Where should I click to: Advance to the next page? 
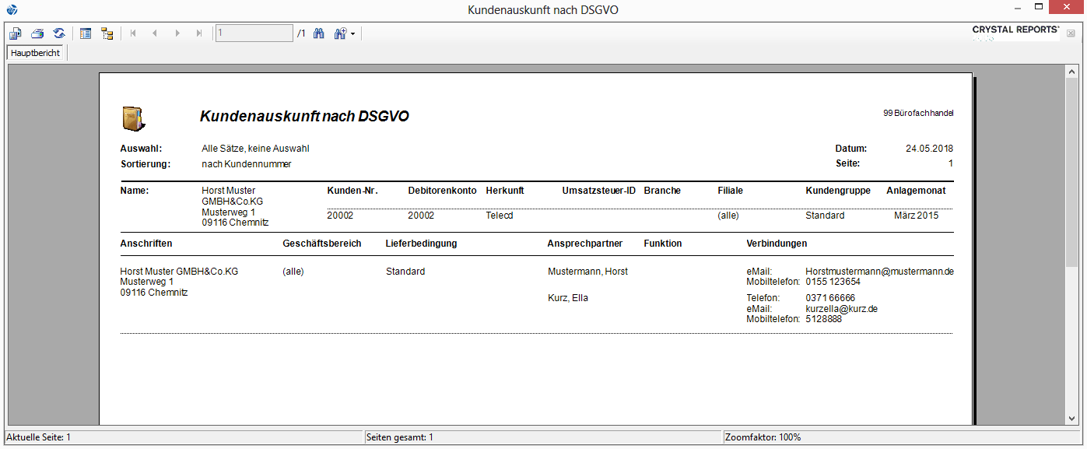click(177, 34)
